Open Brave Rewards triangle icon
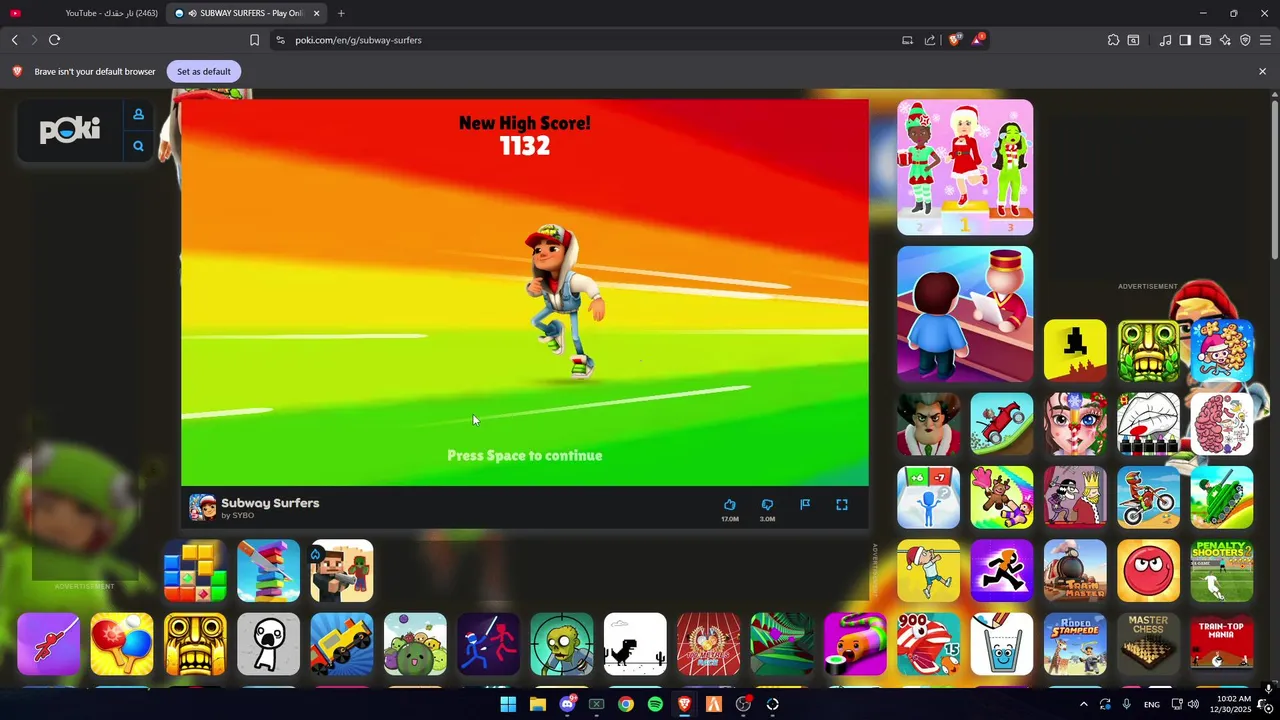The width and height of the screenshot is (1280, 720). [x=977, y=40]
